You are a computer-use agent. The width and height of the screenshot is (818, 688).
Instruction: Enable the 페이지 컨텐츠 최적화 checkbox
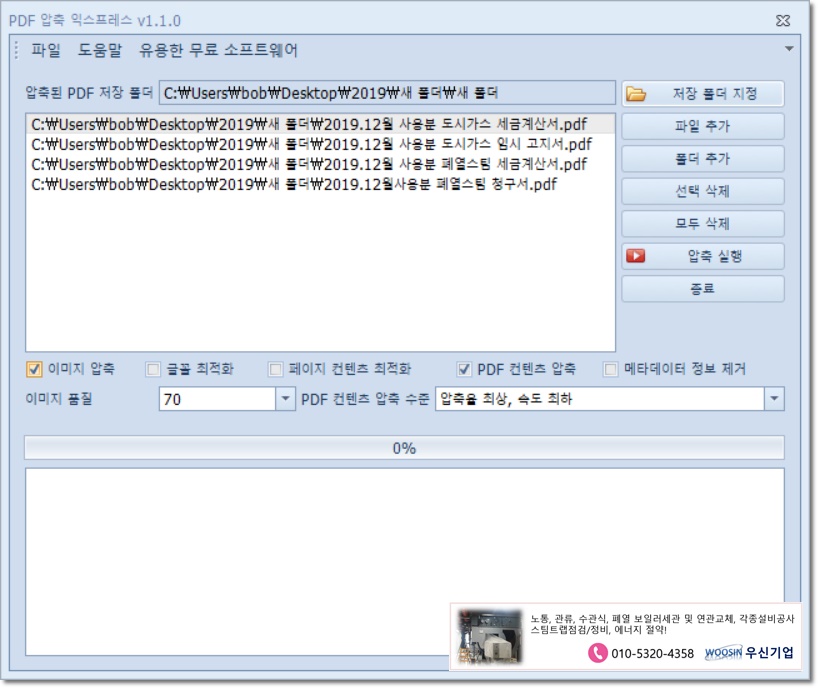(x=275, y=369)
